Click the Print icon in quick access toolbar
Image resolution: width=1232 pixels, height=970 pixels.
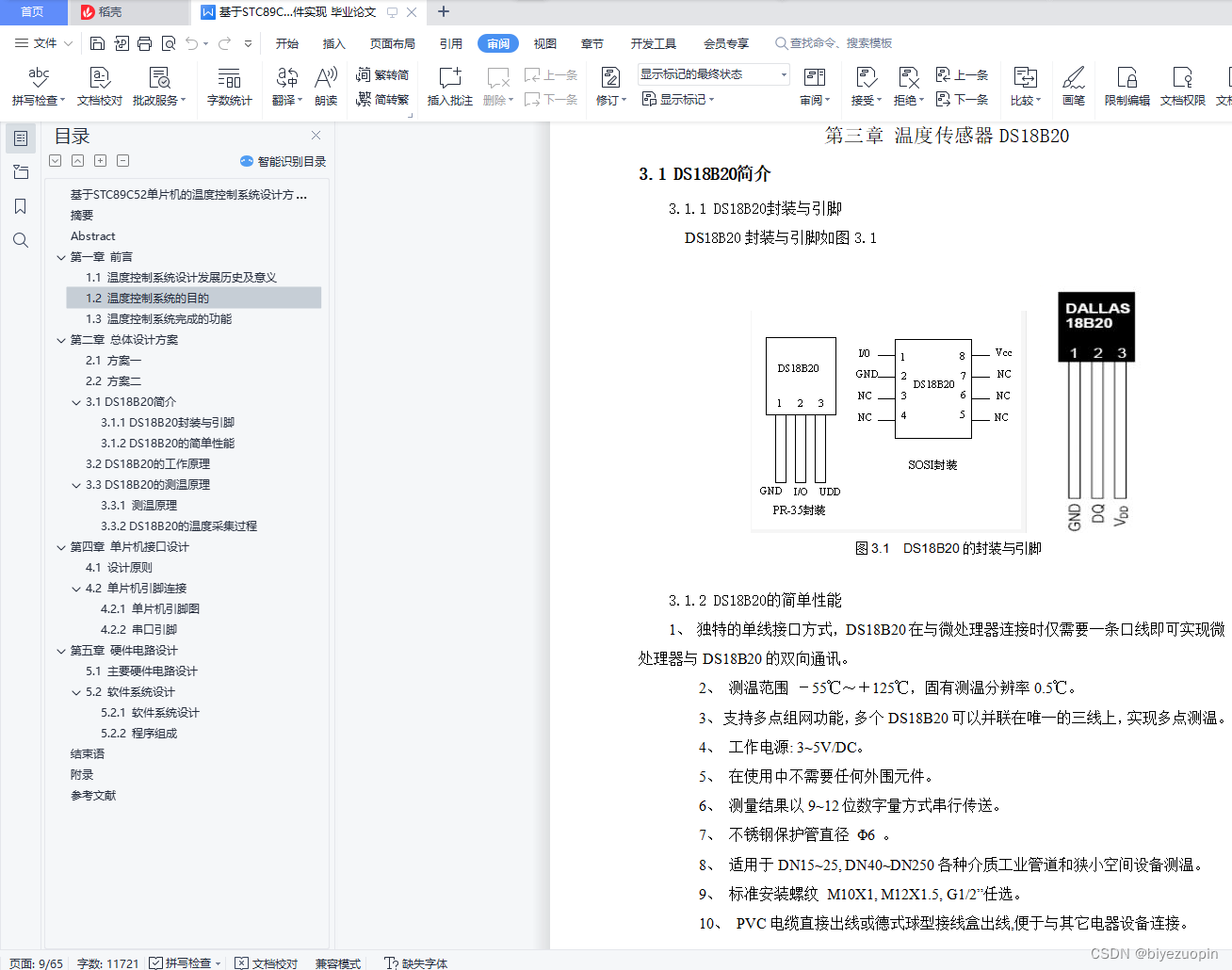[144, 43]
